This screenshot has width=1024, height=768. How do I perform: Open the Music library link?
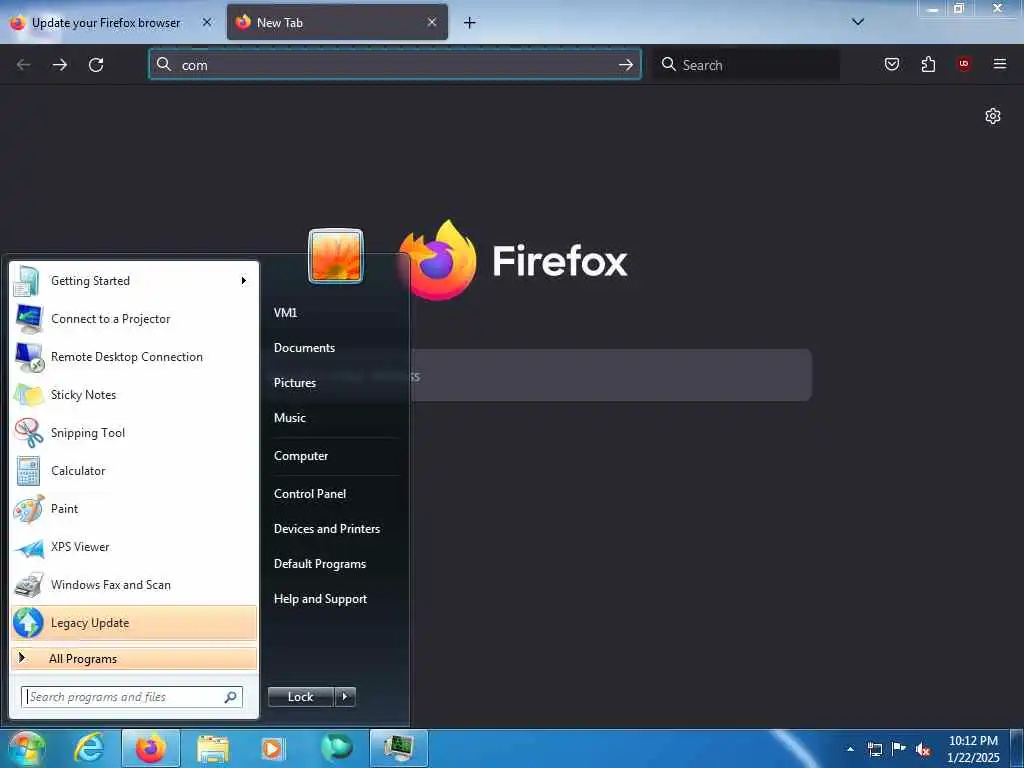coord(289,418)
